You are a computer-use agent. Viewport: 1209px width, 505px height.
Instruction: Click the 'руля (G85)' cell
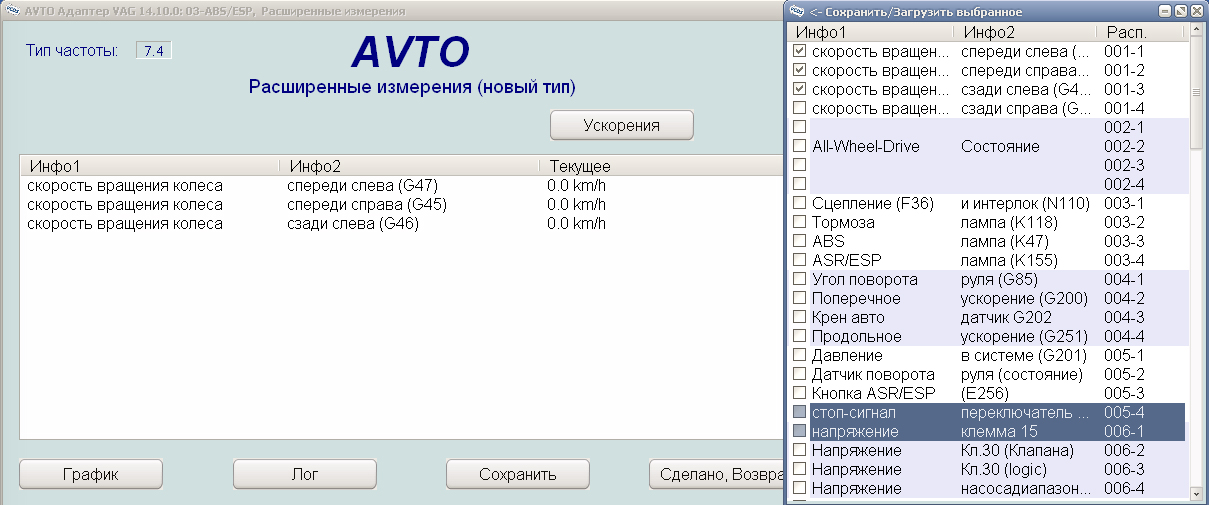click(x=1000, y=279)
